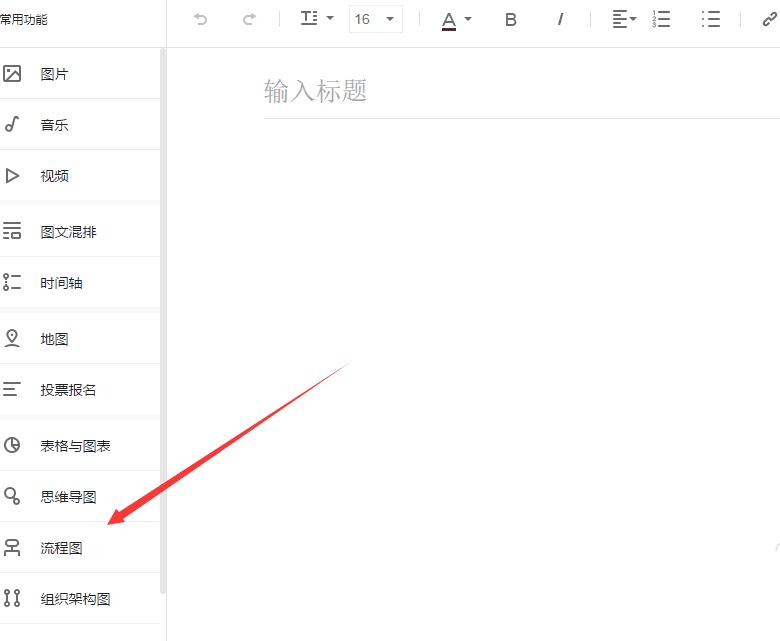Open the font size 16 dropdown
Screen dimensions: 780x641
coord(376,19)
